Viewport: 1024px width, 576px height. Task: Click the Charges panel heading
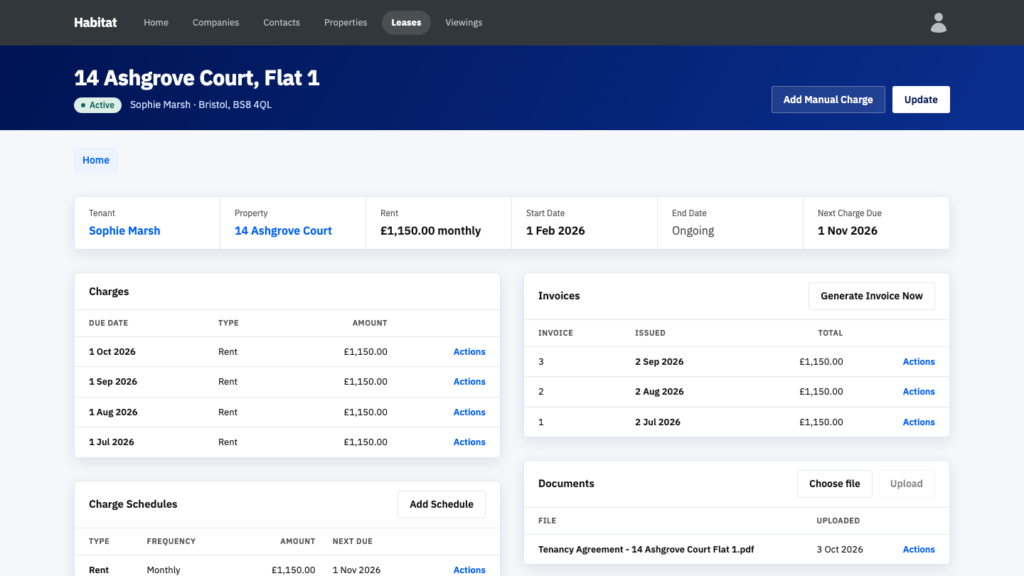click(x=109, y=291)
